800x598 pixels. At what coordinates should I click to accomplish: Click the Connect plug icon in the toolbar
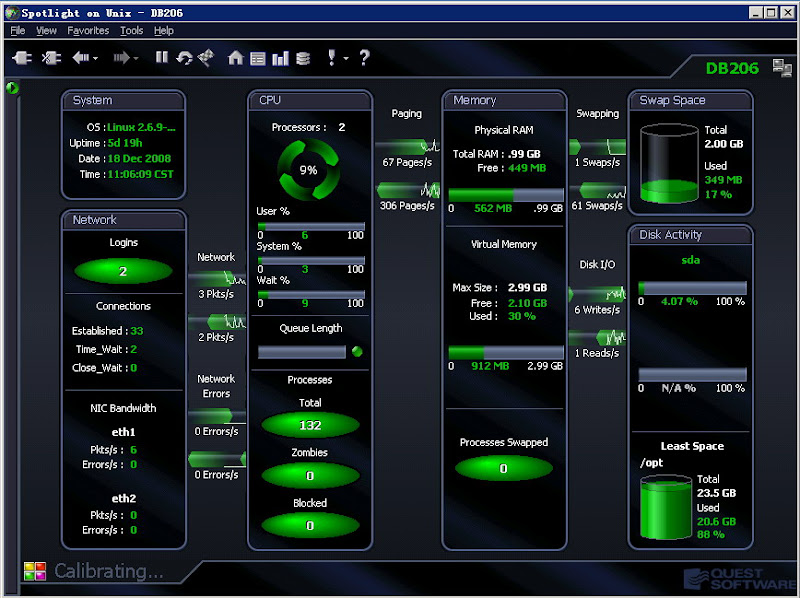pyautogui.click(x=22, y=58)
